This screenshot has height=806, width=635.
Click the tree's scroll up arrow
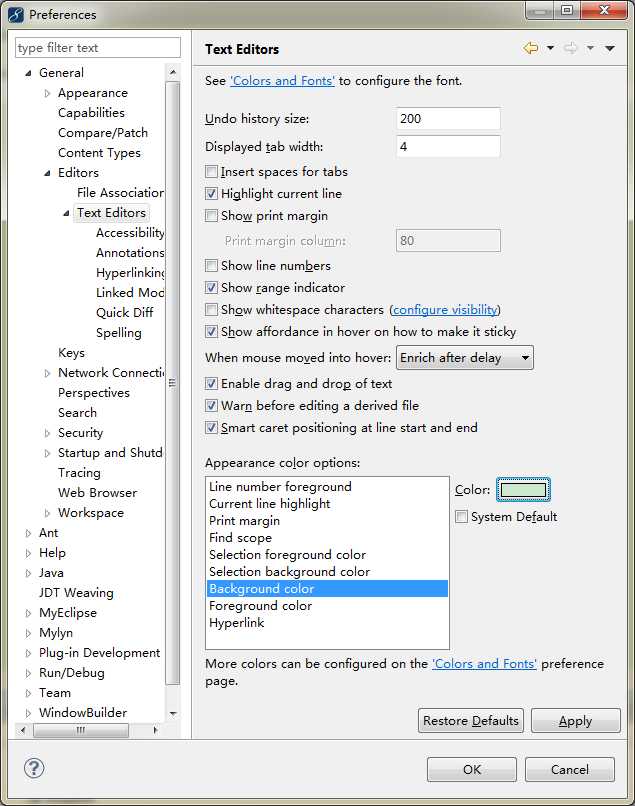(173, 72)
